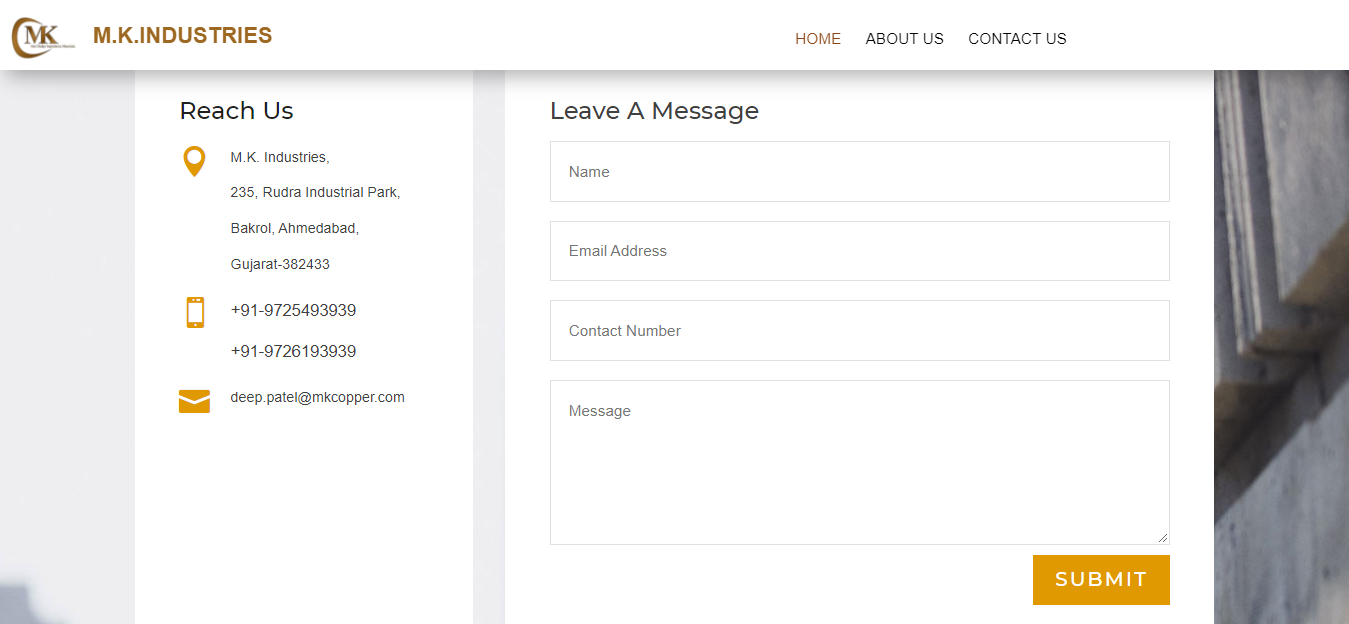Click the location pin icon
This screenshot has width=1349, height=624.
click(x=194, y=161)
